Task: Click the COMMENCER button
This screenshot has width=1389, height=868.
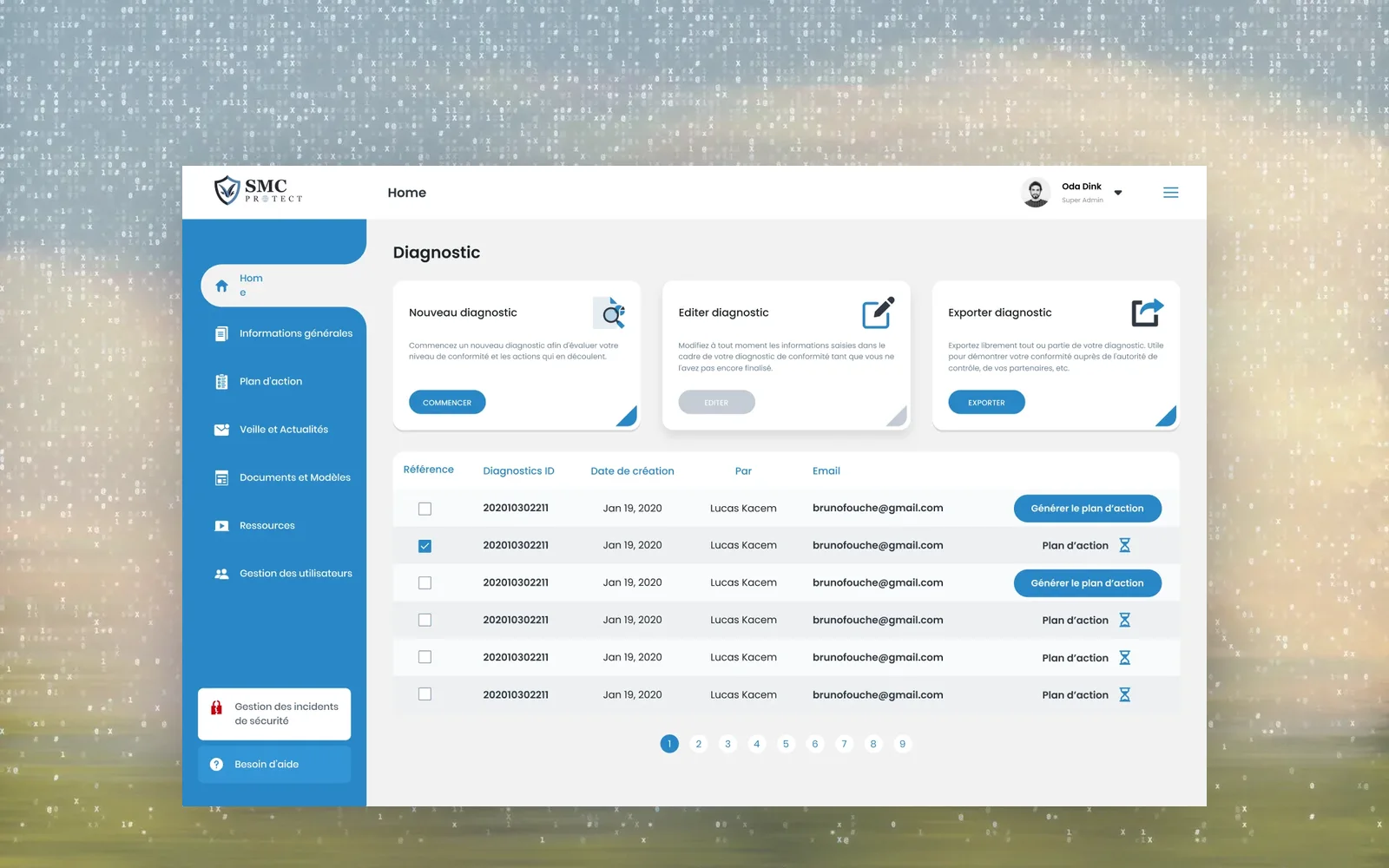Action: coord(447,403)
